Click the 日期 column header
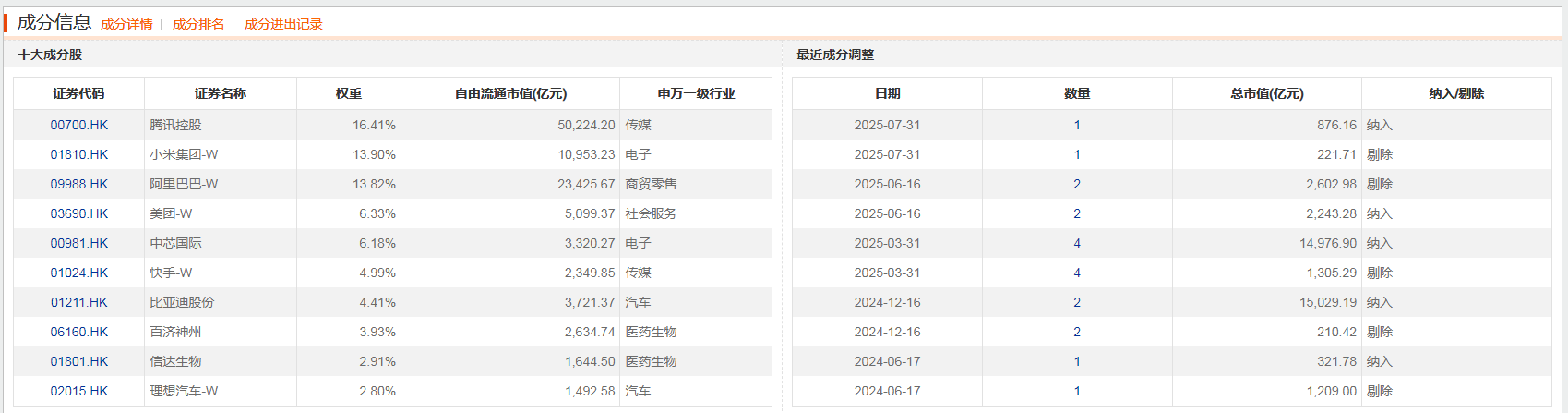Image resolution: width=1568 pixels, height=413 pixels. (x=888, y=93)
